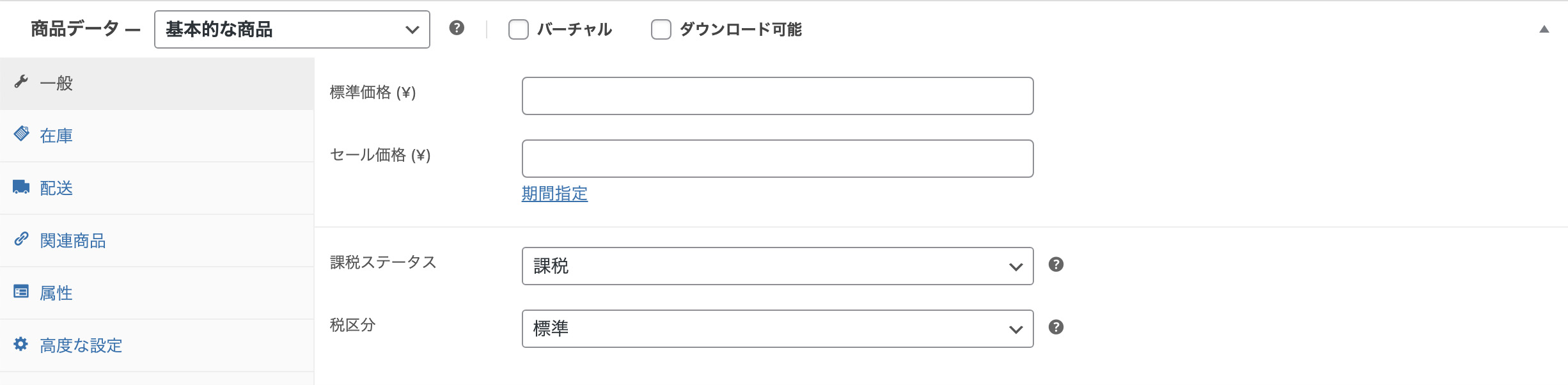Click help icon next to product type dropdown
The width and height of the screenshot is (1568, 385).
(x=457, y=28)
